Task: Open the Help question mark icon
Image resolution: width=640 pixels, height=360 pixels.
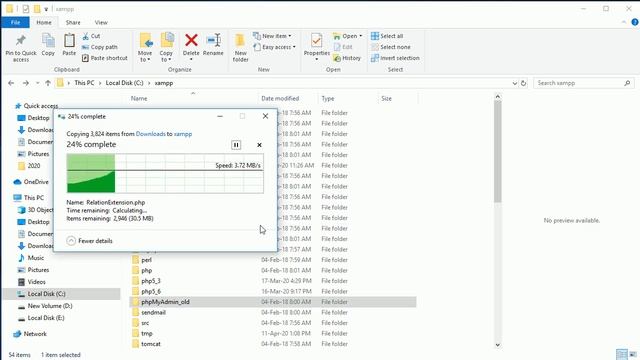Action: click(635, 22)
